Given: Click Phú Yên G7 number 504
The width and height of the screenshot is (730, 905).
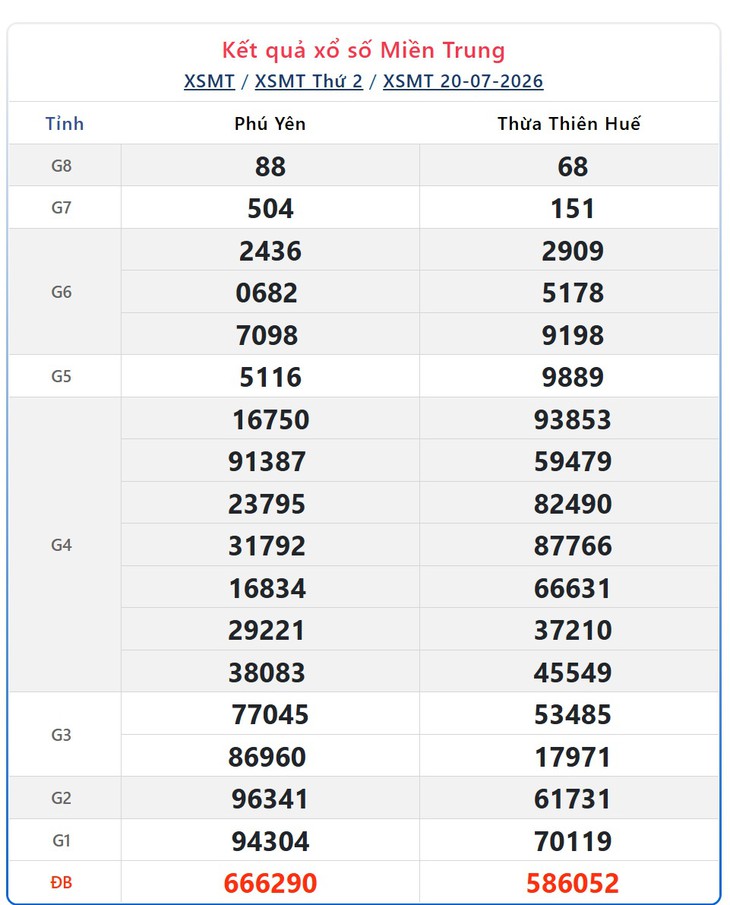Looking at the screenshot, I should point(270,208).
